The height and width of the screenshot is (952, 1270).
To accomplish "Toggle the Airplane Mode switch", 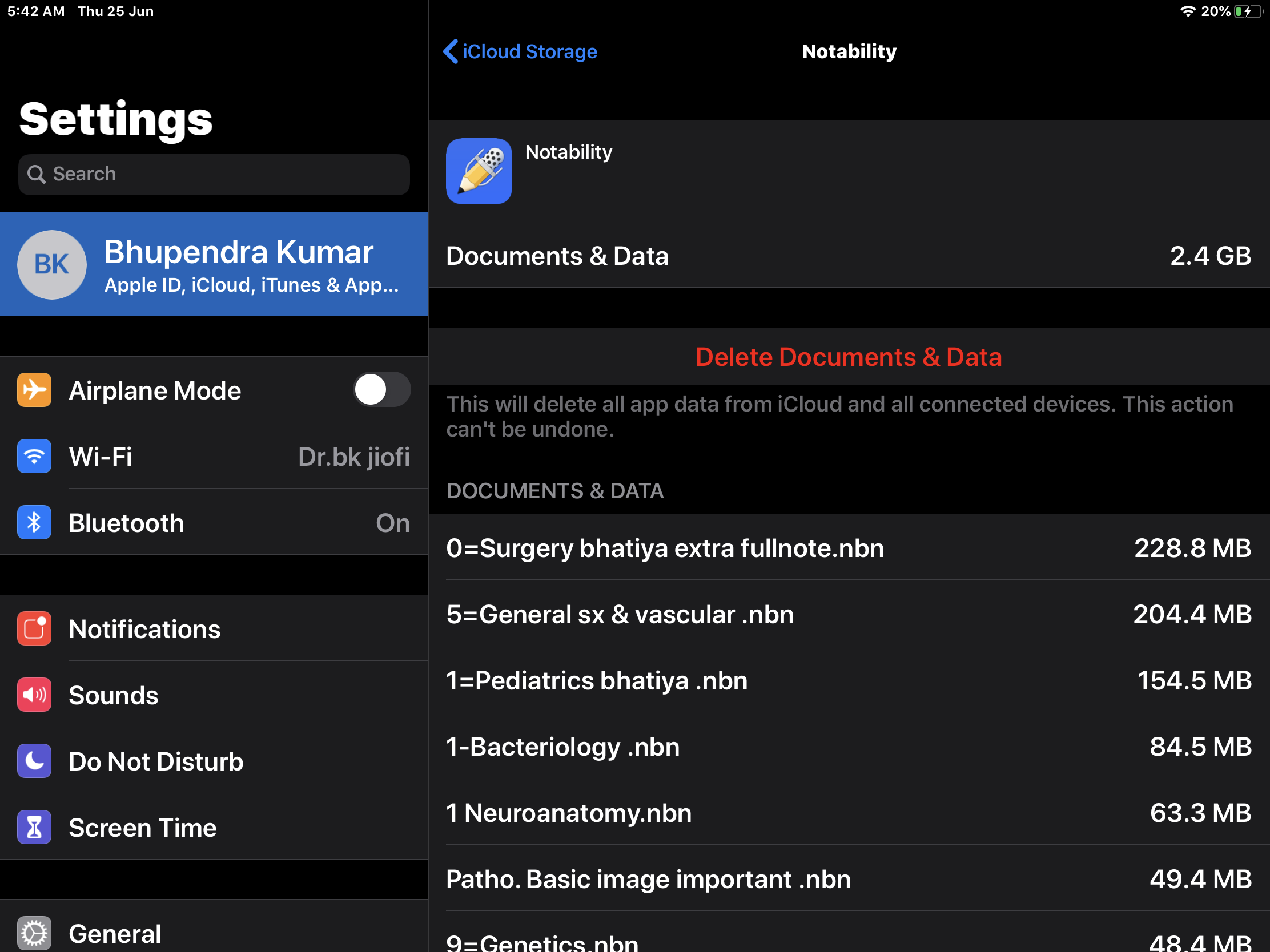I will point(381,390).
